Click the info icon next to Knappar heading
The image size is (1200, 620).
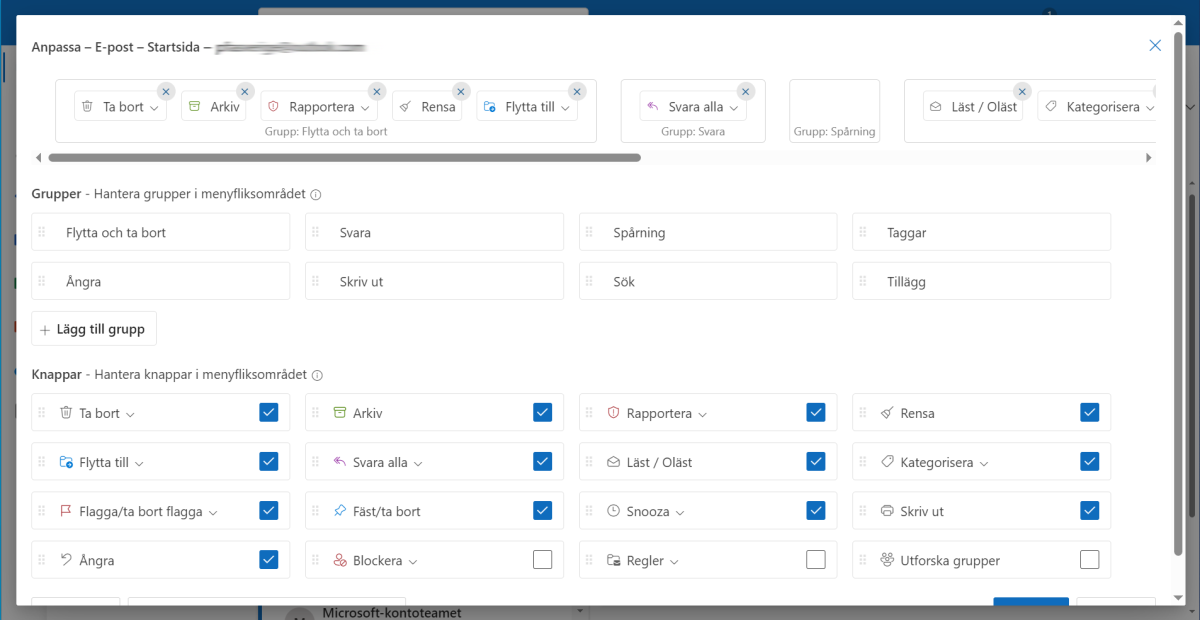[317, 376]
